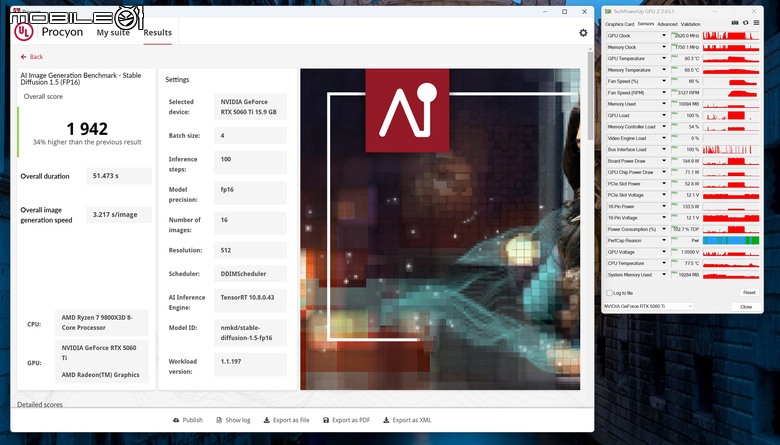Click the Detailed scores heading

click(40, 404)
